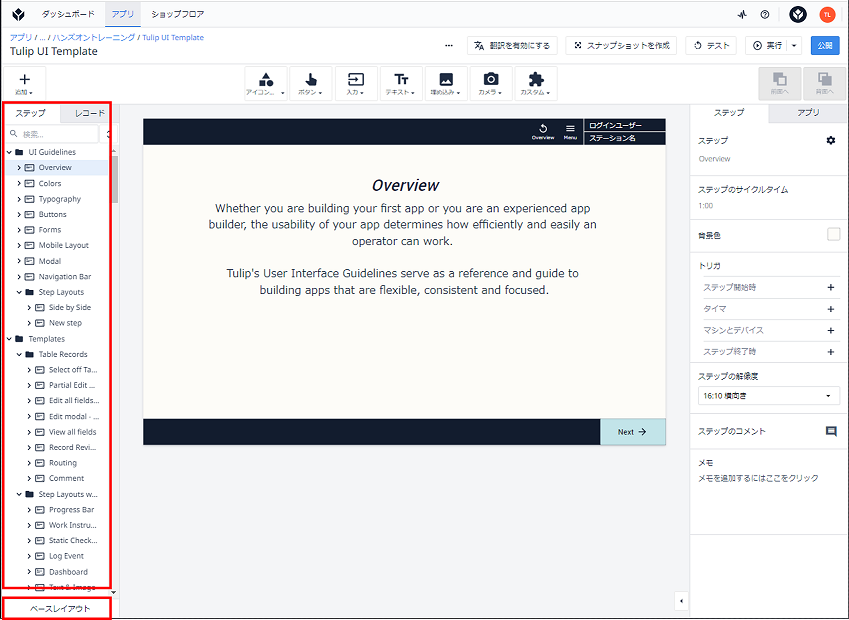Collapse the UI Guidelines folder

point(9,152)
